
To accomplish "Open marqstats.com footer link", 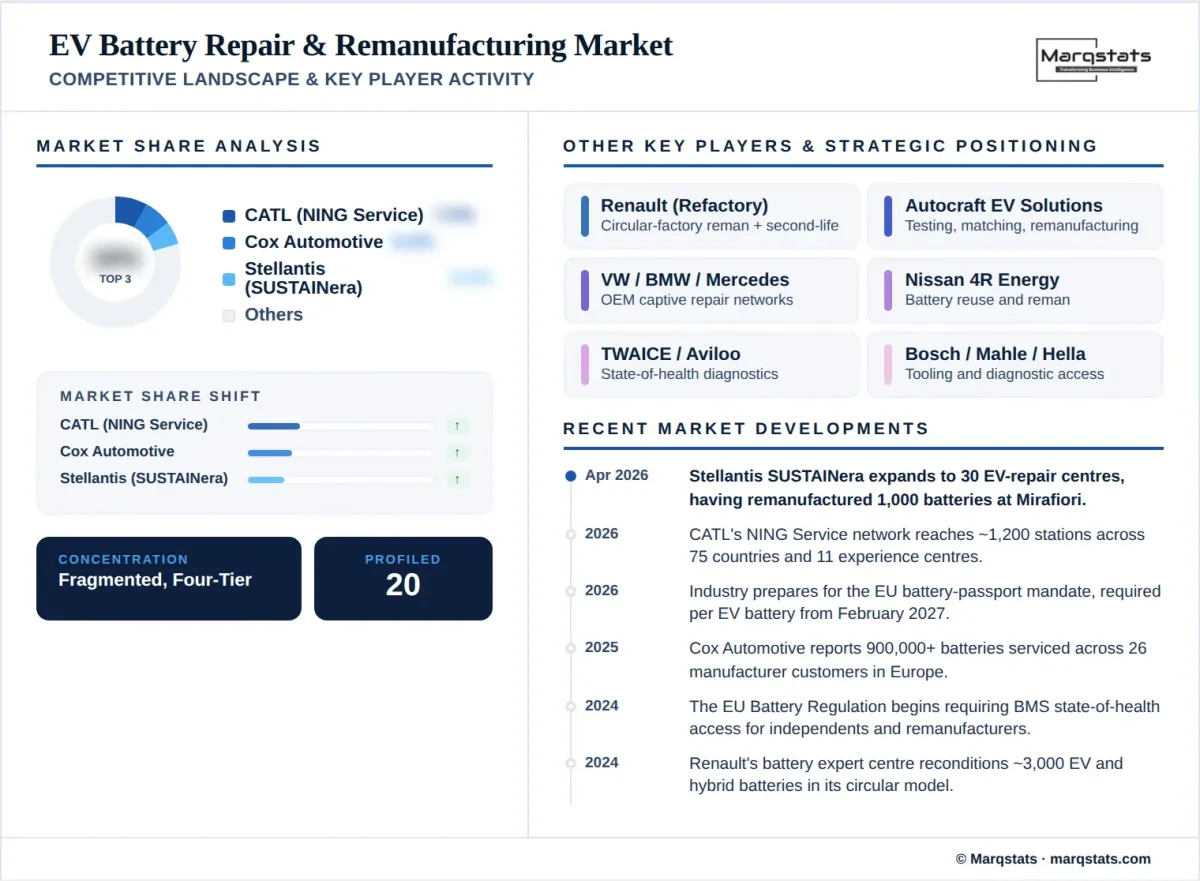I will click(x=1101, y=859).
